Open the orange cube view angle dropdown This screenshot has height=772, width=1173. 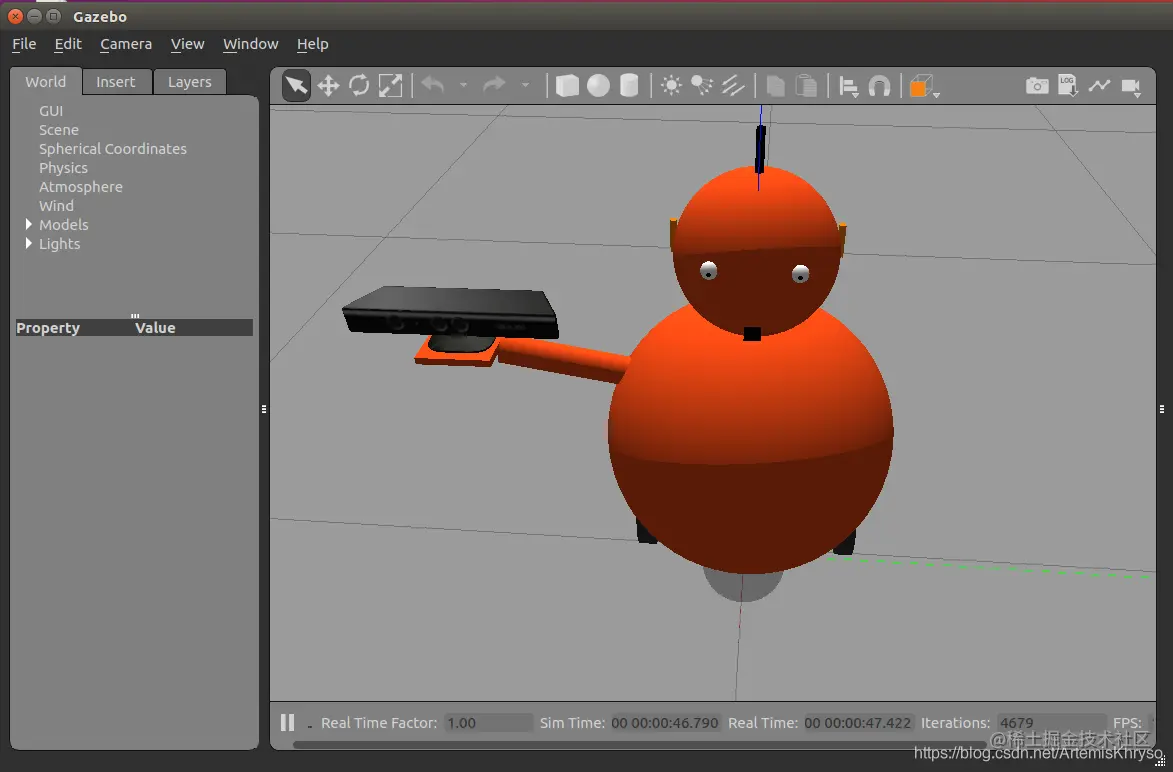point(924,87)
